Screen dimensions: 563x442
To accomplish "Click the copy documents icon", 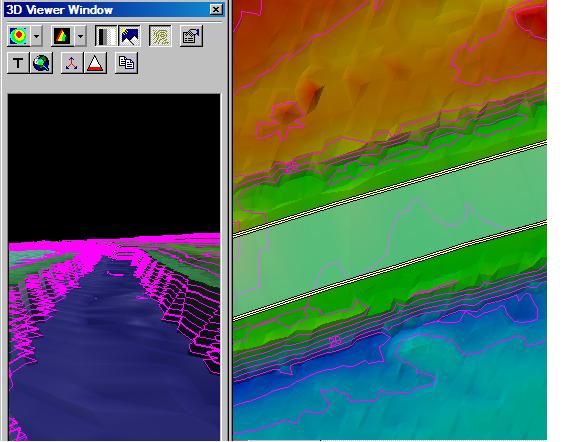I will coord(126,63).
